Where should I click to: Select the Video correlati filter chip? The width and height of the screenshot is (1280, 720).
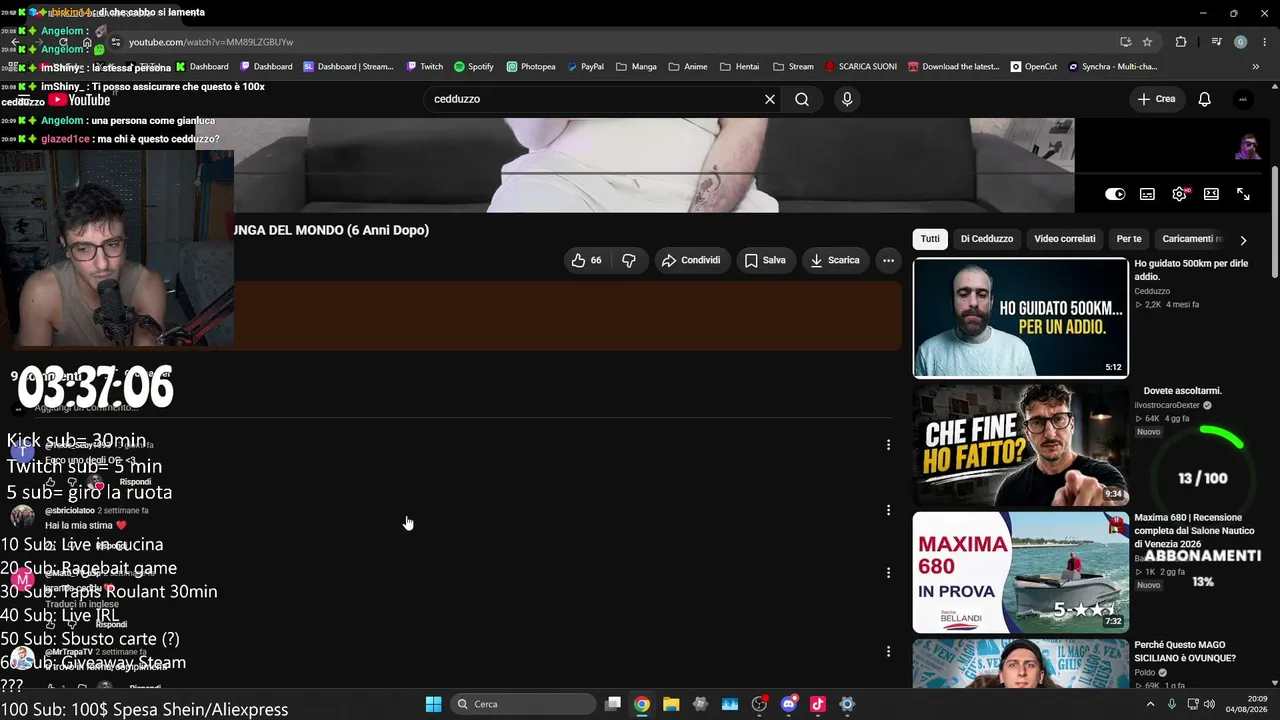pyautogui.click(x=1065, y=239)
